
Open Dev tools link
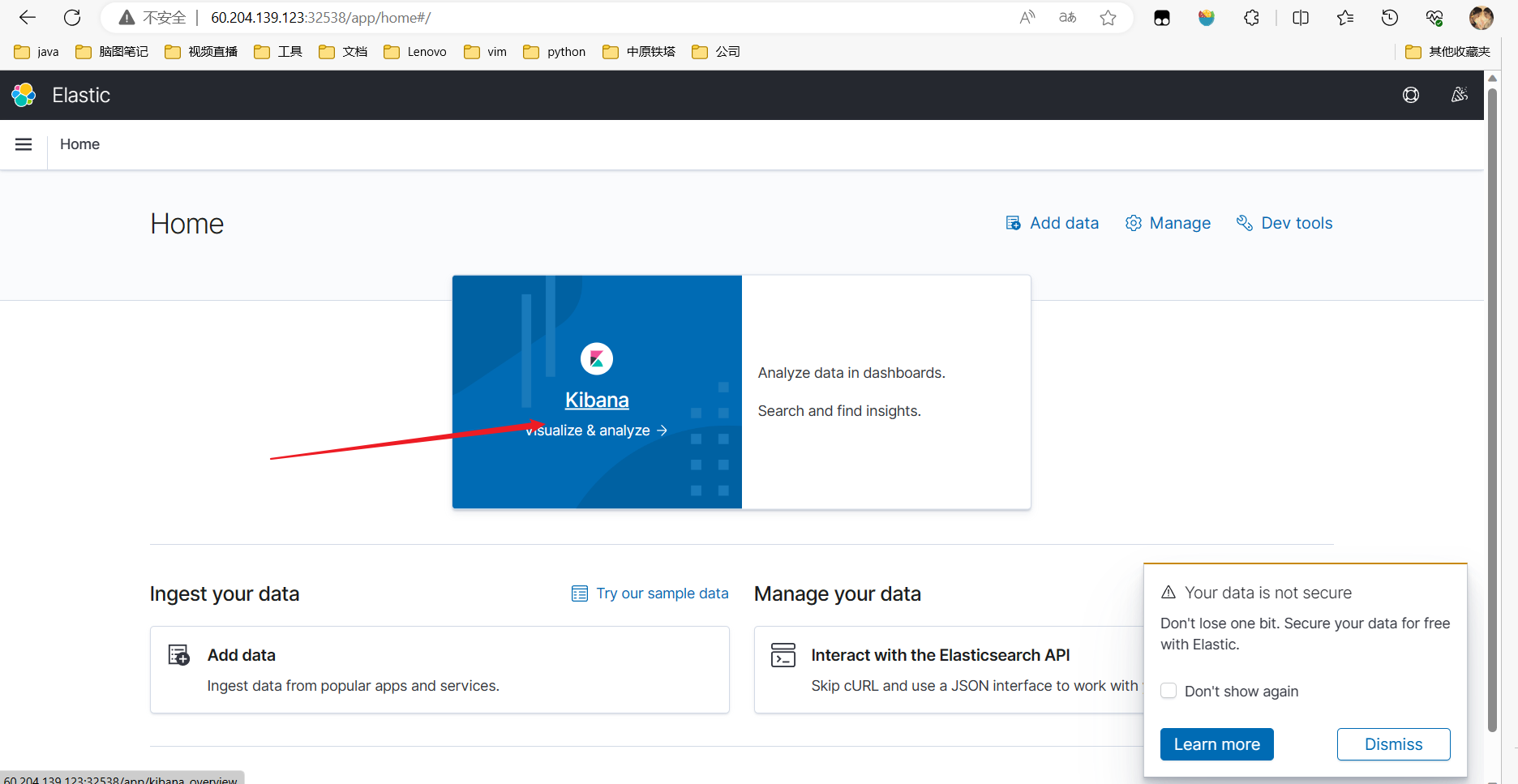1284,223
